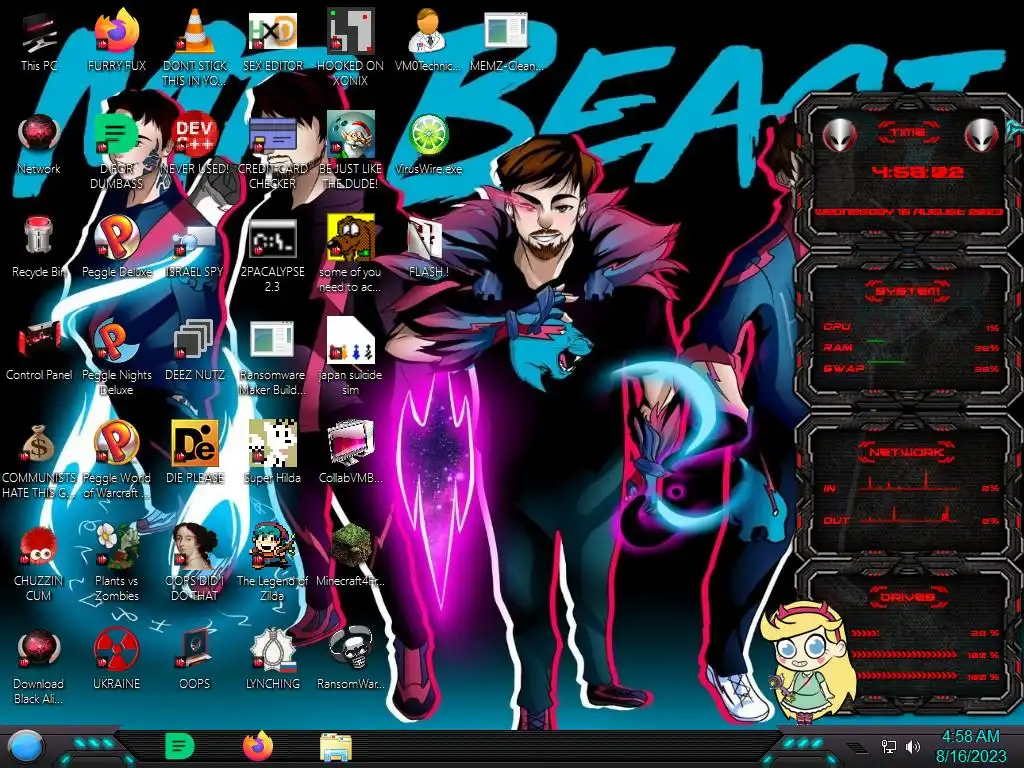Click the HxD shortcut icon
The height and width of the screenshot is (768, 1024).
(x=272, y=31)
